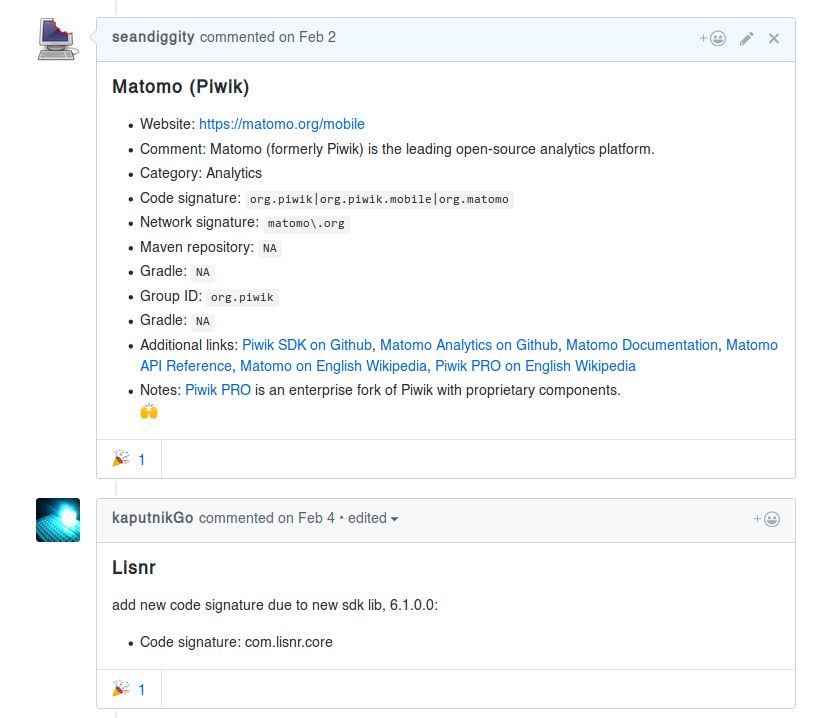Add reaction to kaputnikGo's comment
This screenshot has height=718, width=827.
coord(767,519)
